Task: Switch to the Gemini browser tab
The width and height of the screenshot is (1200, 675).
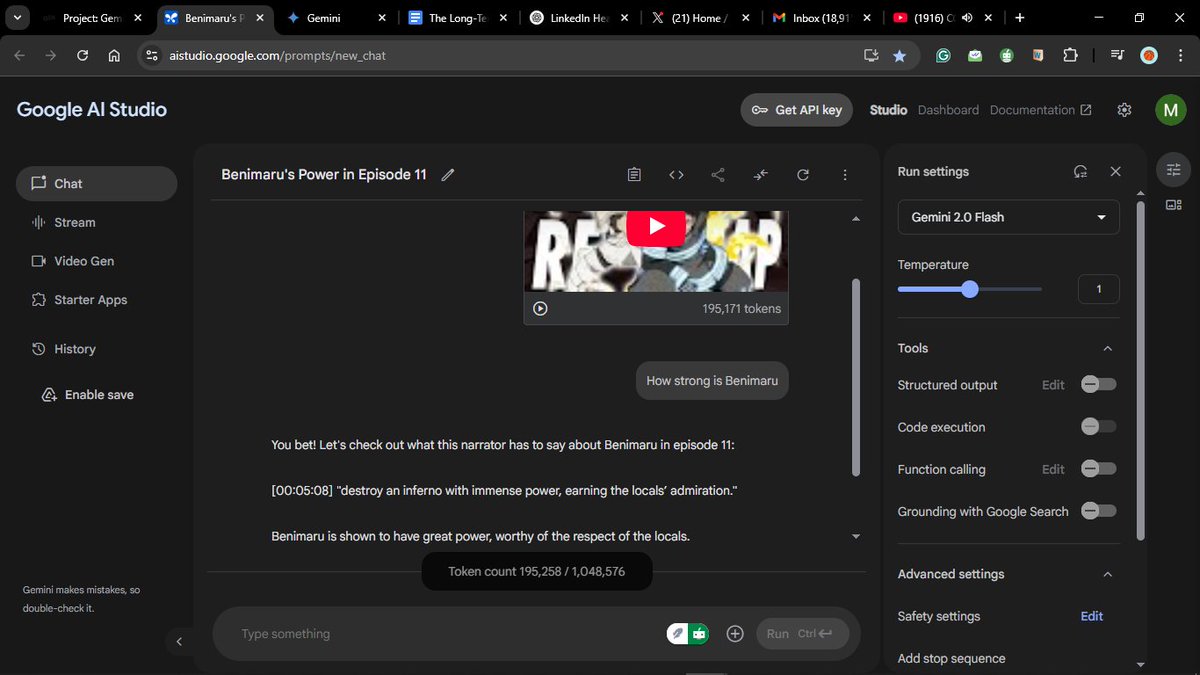Action: (334, 18)
